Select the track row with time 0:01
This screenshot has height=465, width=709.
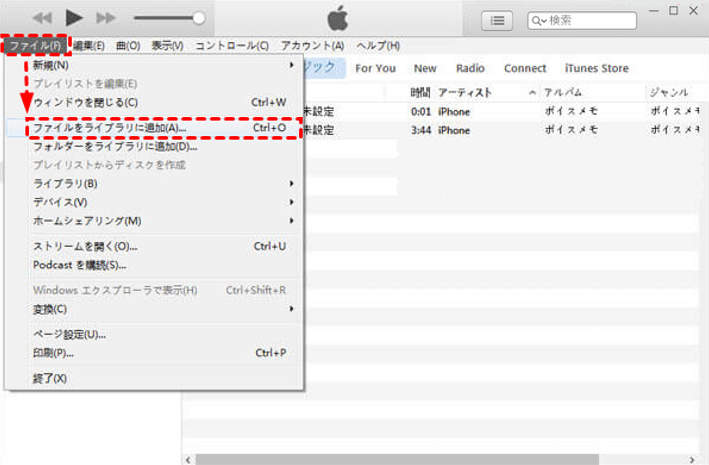tap(501, 111)
